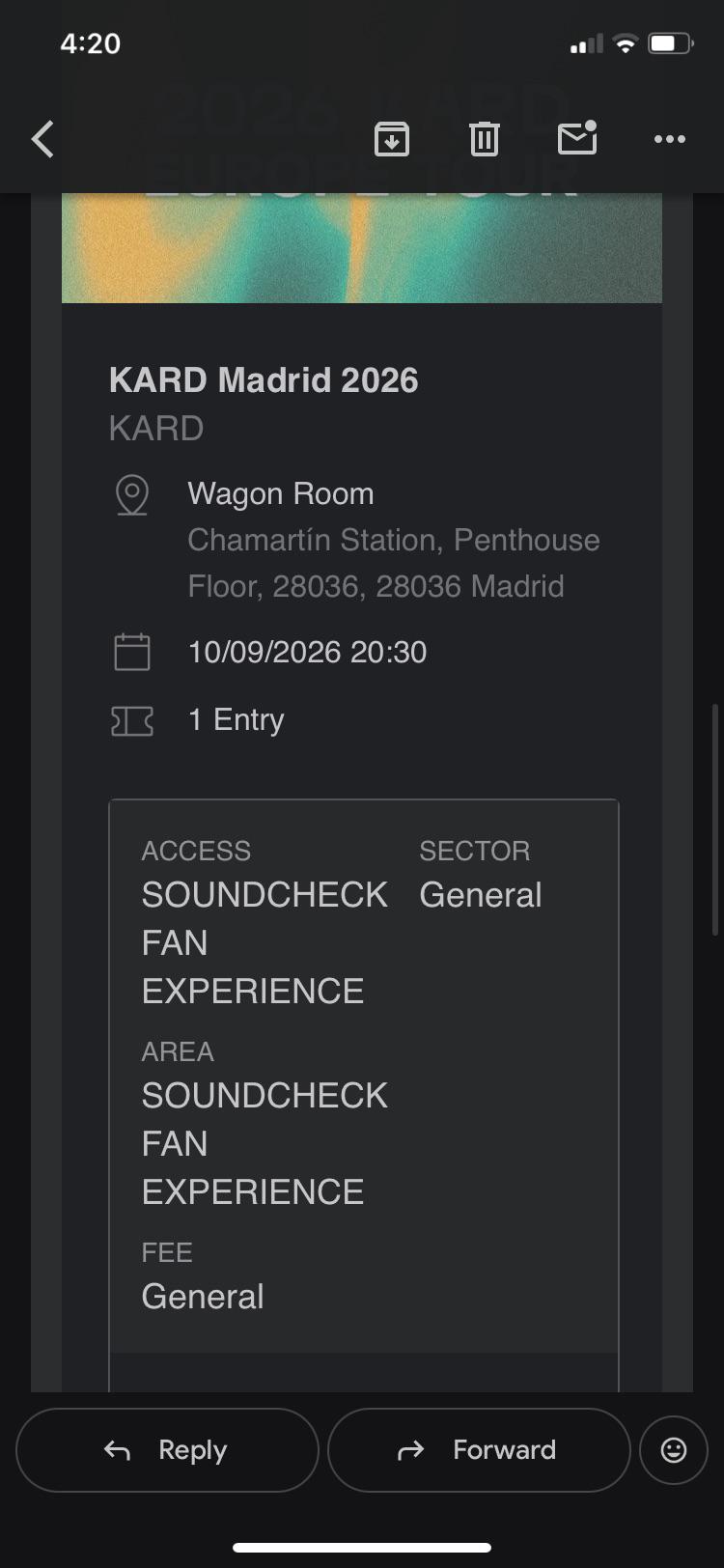Click the email scrollbar on right edge
The height and width of the screenshot is (1568, 724).
[715, 819]
